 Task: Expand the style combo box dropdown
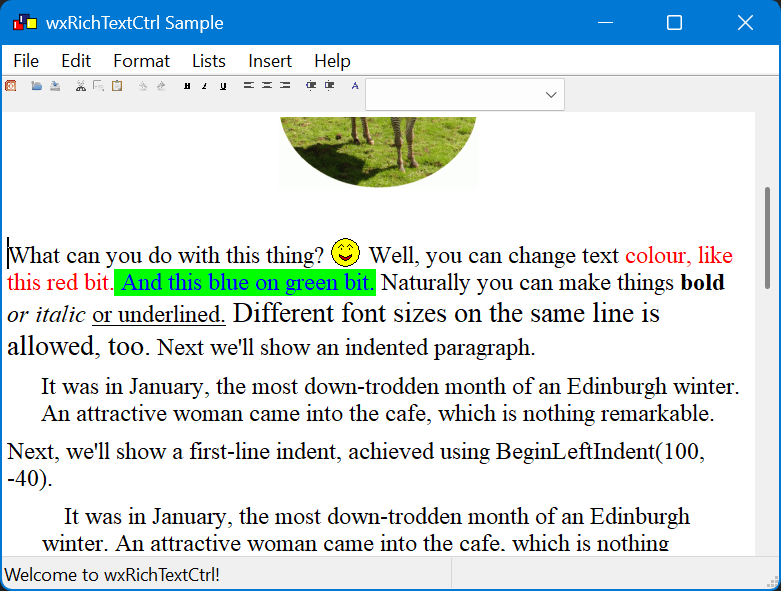click(550, 95)
